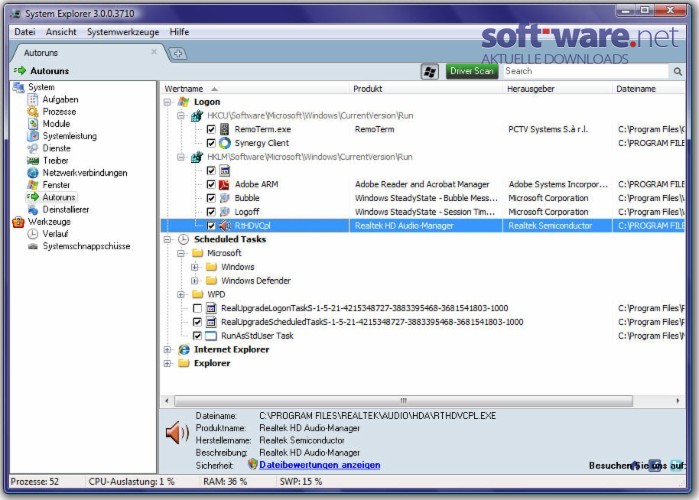Click the scrollbar left arrow

[167, 401]
